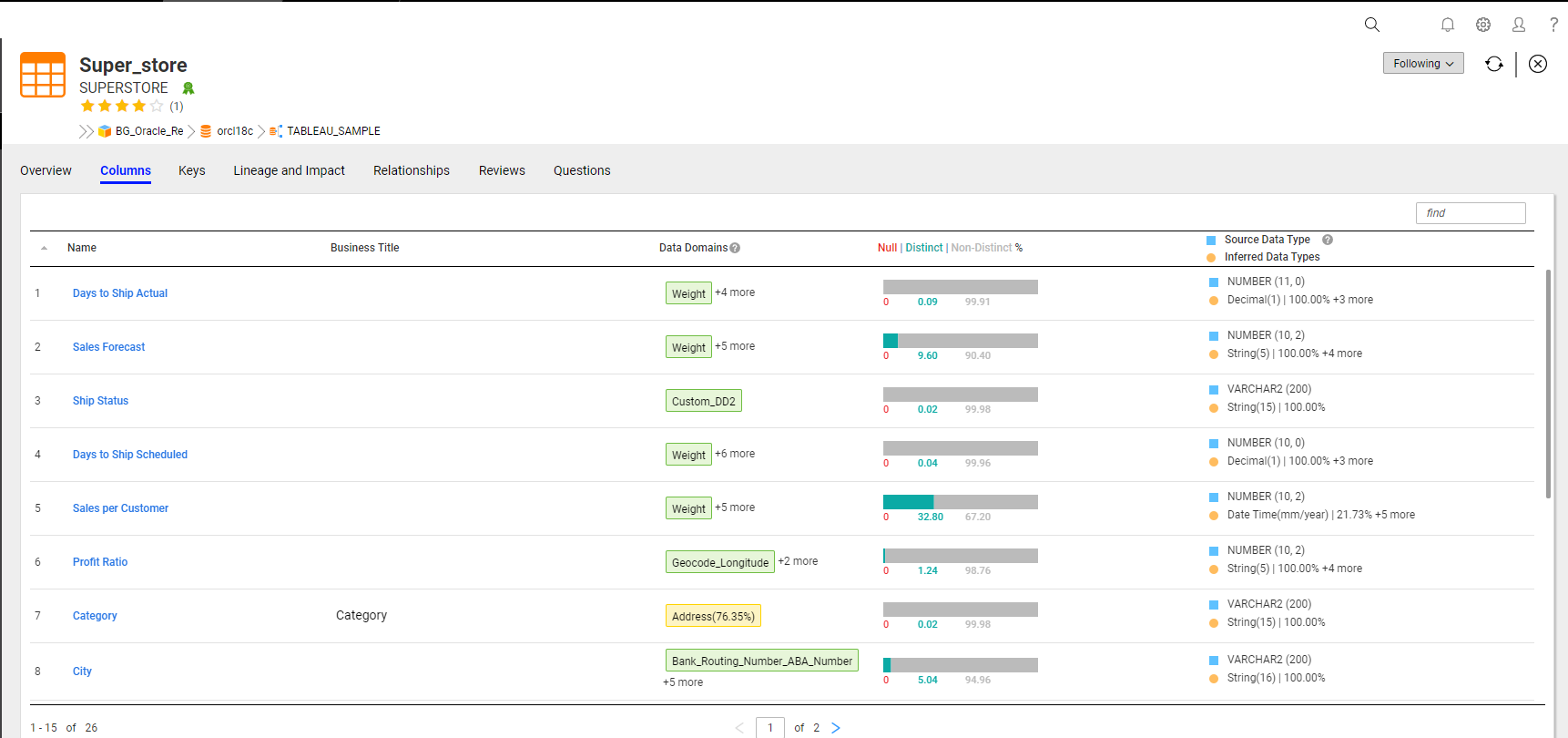Click the Weight tag for Sales Forecast

[x=688, y=347]
